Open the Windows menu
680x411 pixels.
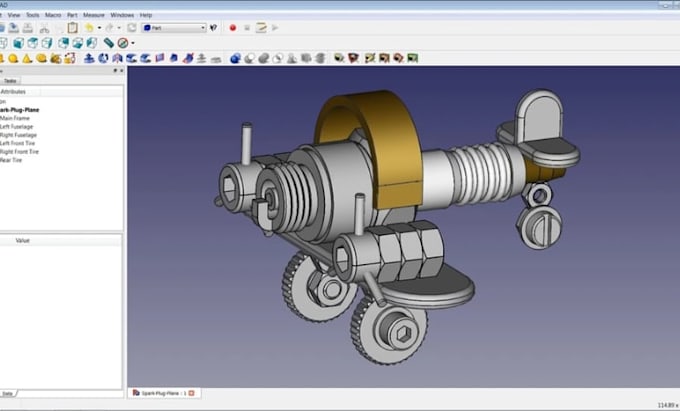pos(122,15)
